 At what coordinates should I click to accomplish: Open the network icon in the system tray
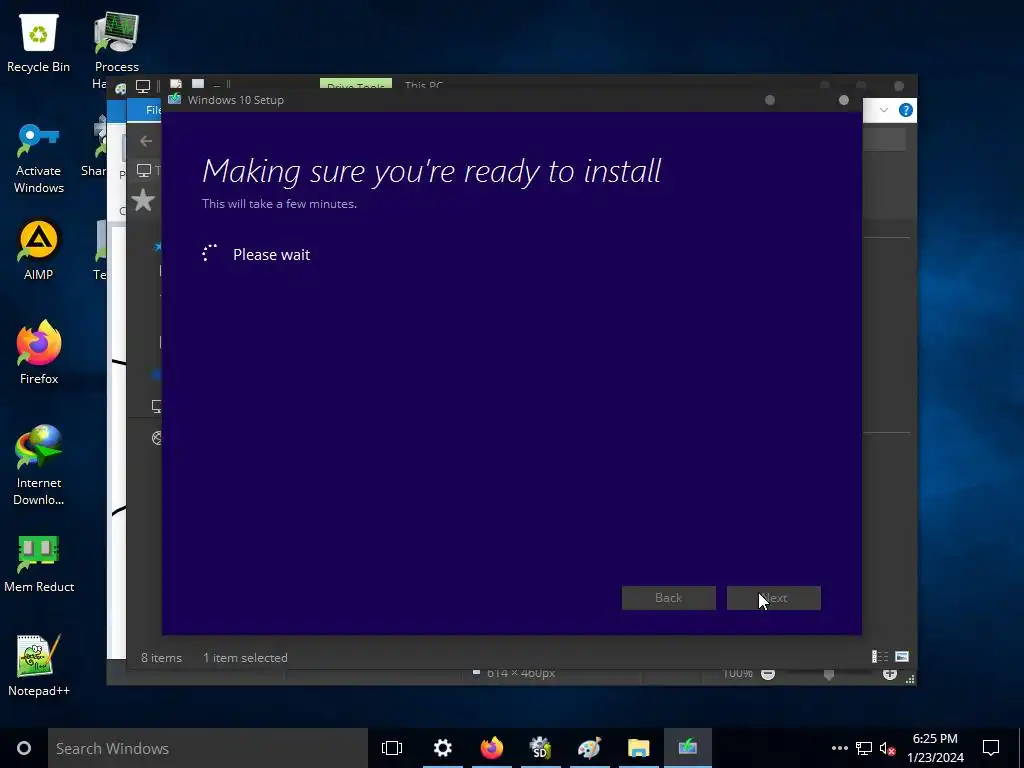click(864, 748)
